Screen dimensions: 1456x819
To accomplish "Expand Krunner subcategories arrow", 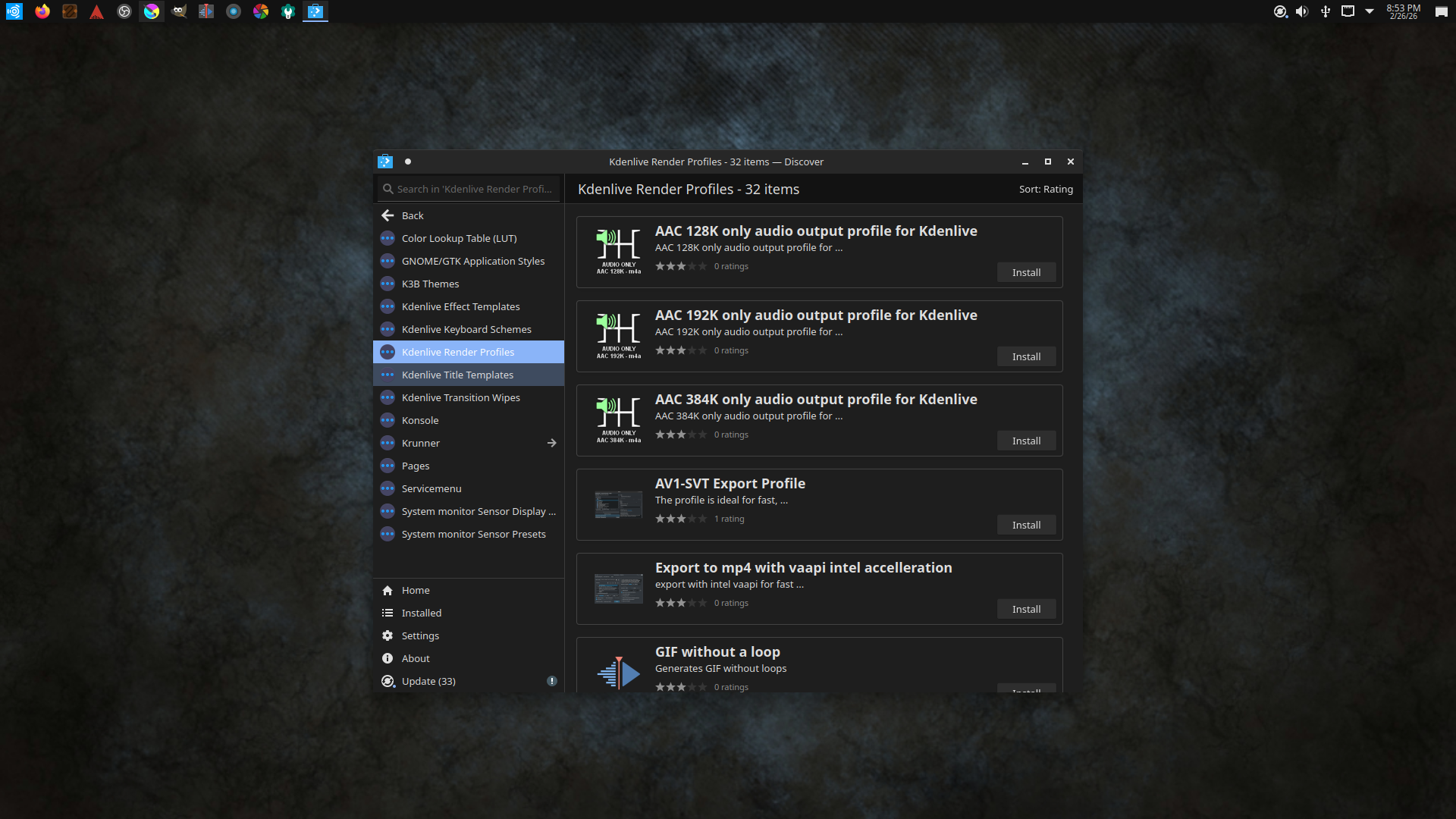I will 552,443.
